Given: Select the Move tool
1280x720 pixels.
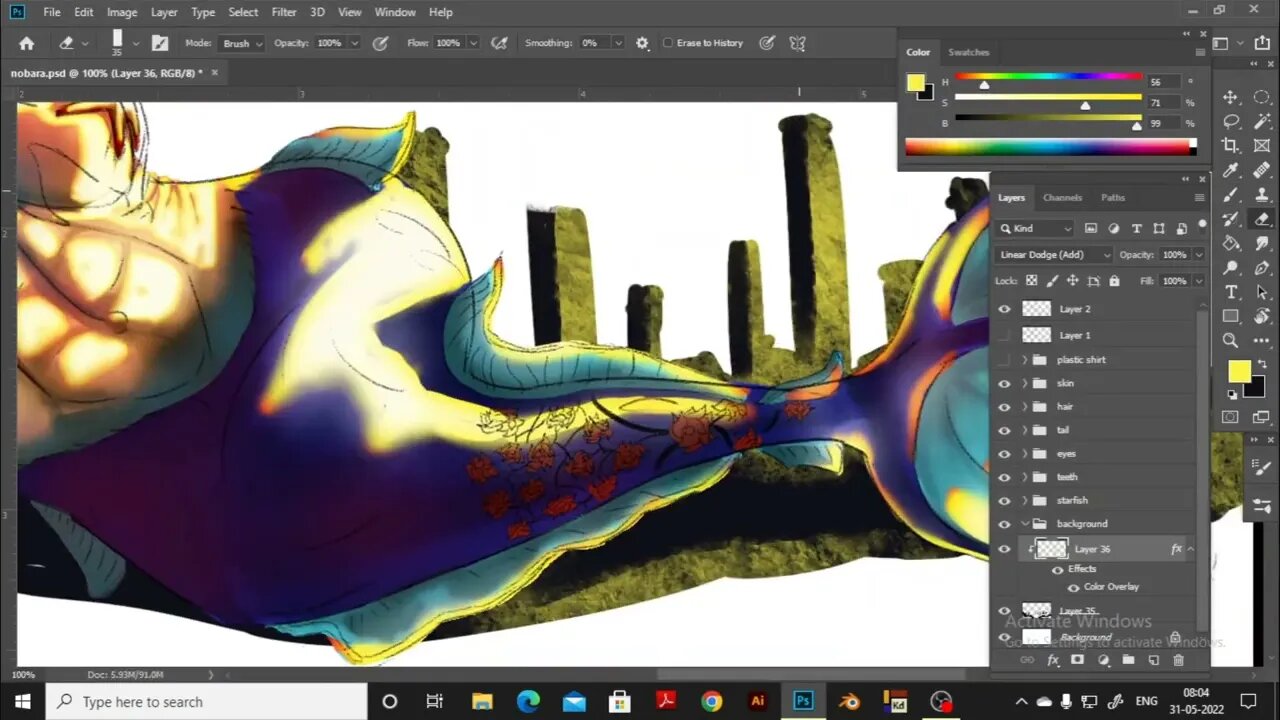Looking at the screenshot, I should [x=1231, y=97].
